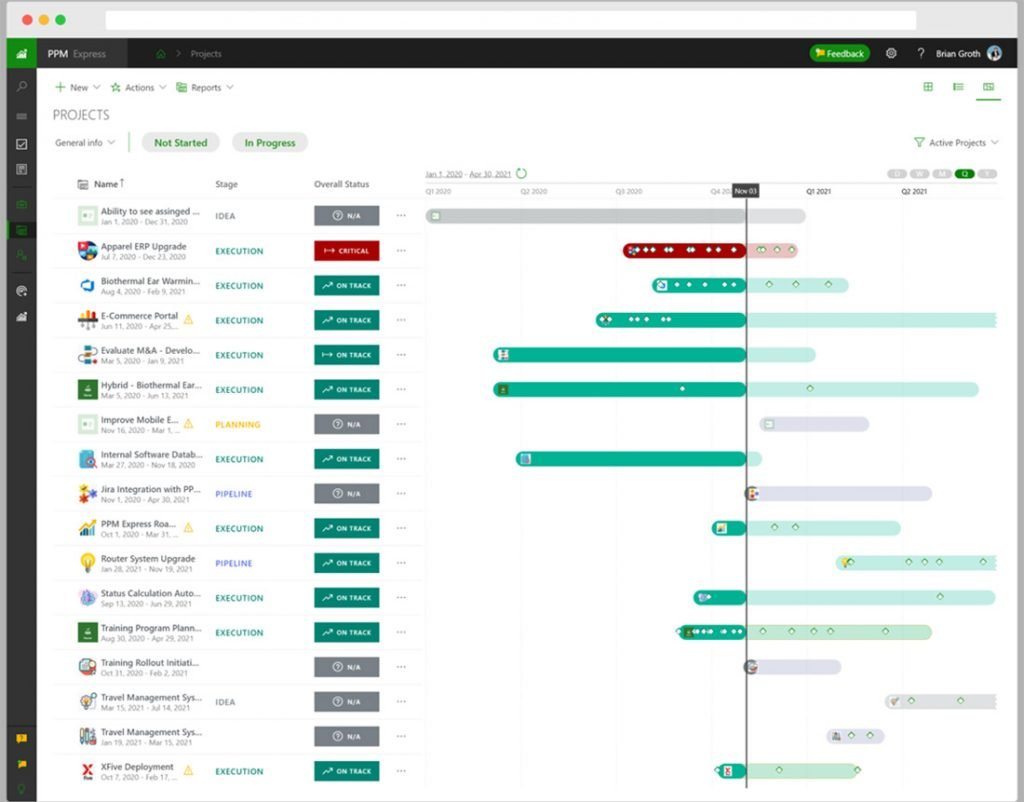Click the Nov 03 today marker

(745, 191)
